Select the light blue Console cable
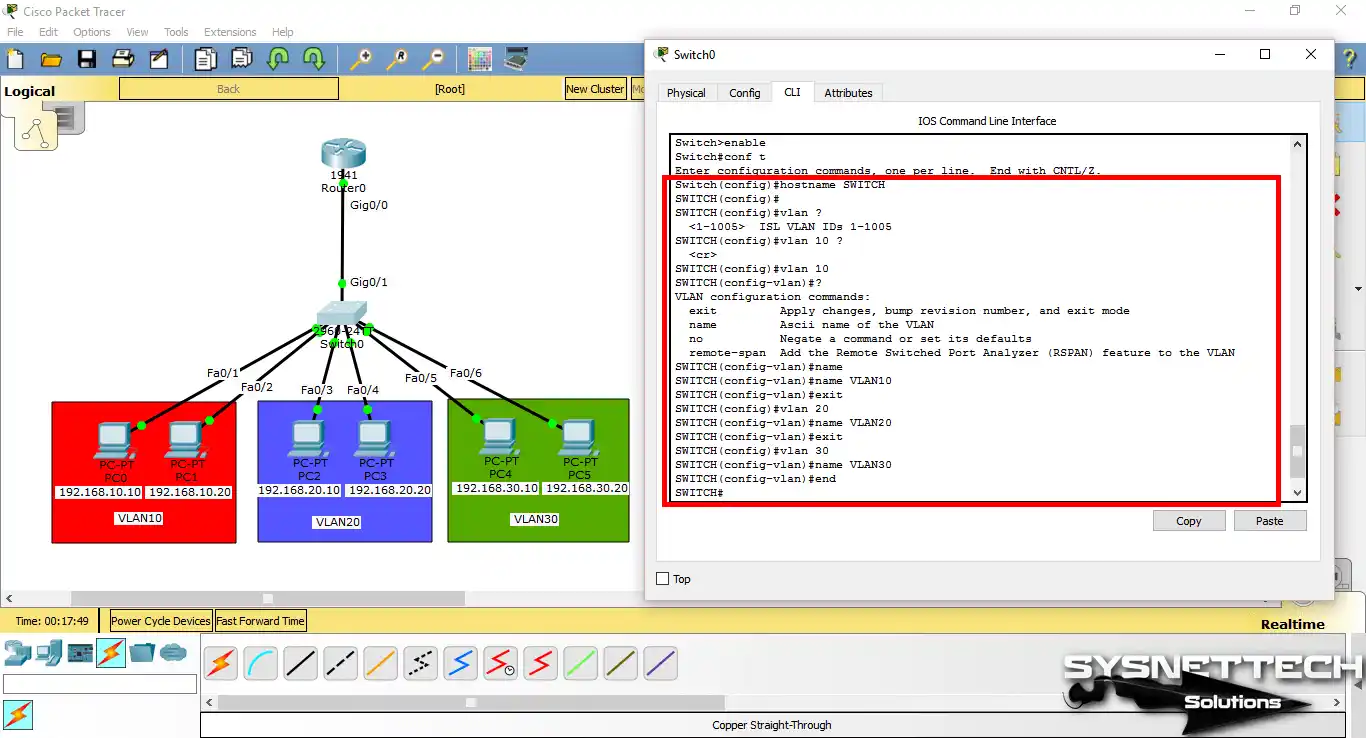The image size is (1366, 738). (260, 663)
